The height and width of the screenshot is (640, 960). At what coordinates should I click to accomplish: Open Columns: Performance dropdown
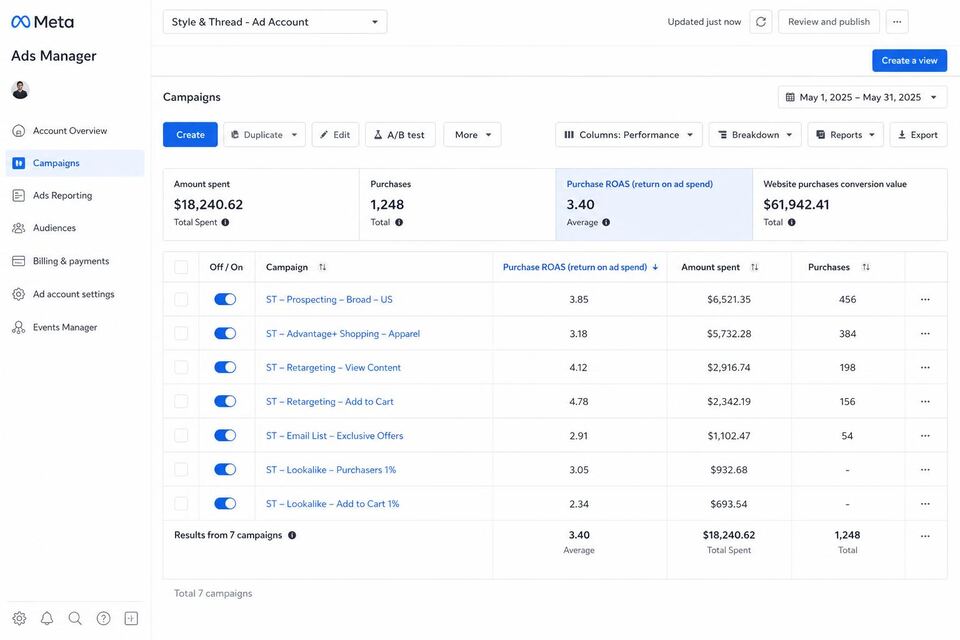point(629,135)
